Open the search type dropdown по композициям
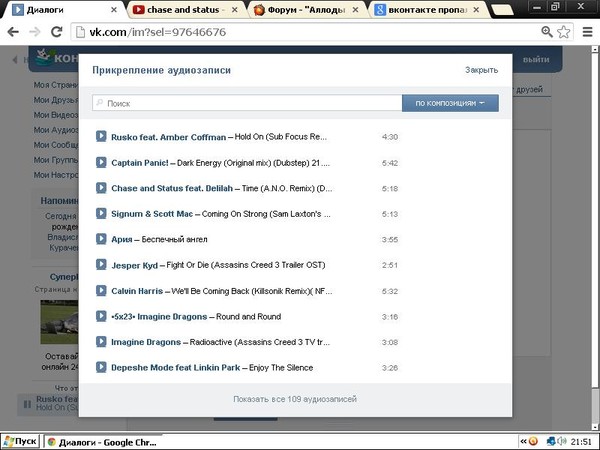The width and height of the screenshot is (600, 450). 450,103
